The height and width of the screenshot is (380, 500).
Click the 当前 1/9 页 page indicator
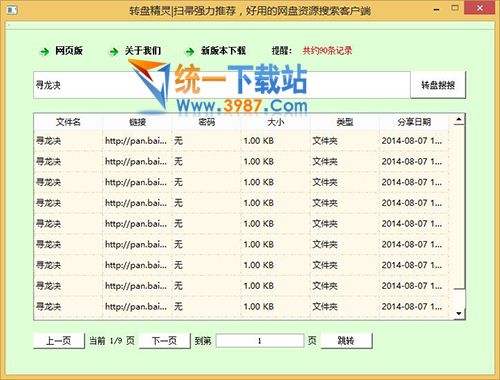pyautogui.click(x=112, y=341)
